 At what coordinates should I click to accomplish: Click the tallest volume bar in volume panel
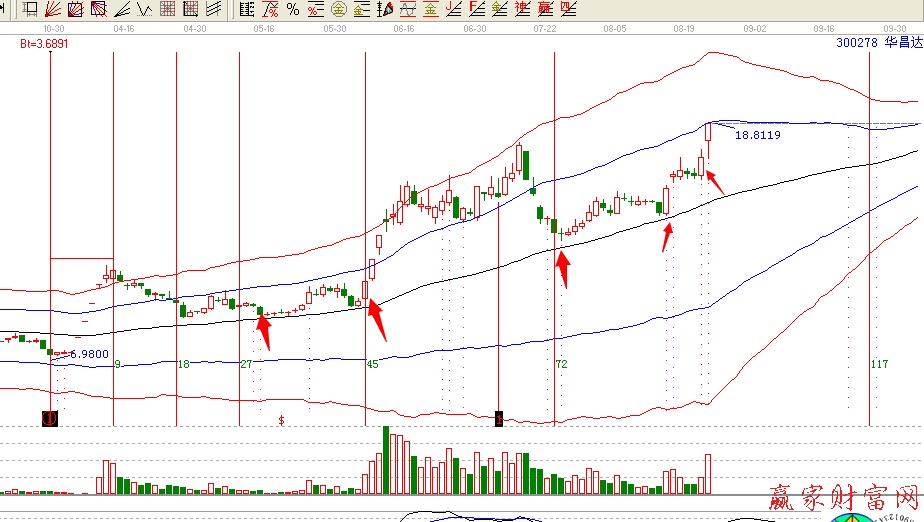coord(387,461)
